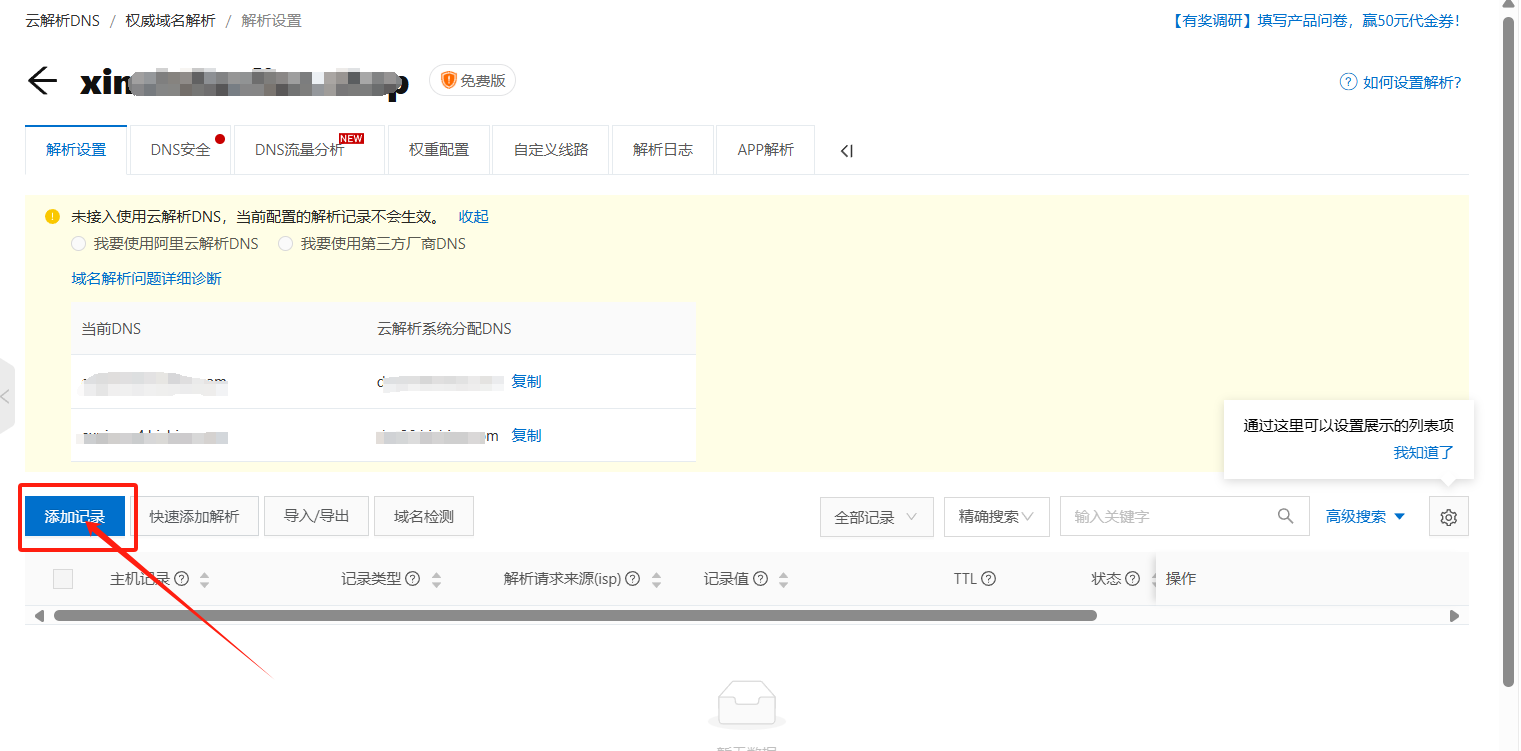Click help icon next to 记录类型 header

(x=412, y=579)
